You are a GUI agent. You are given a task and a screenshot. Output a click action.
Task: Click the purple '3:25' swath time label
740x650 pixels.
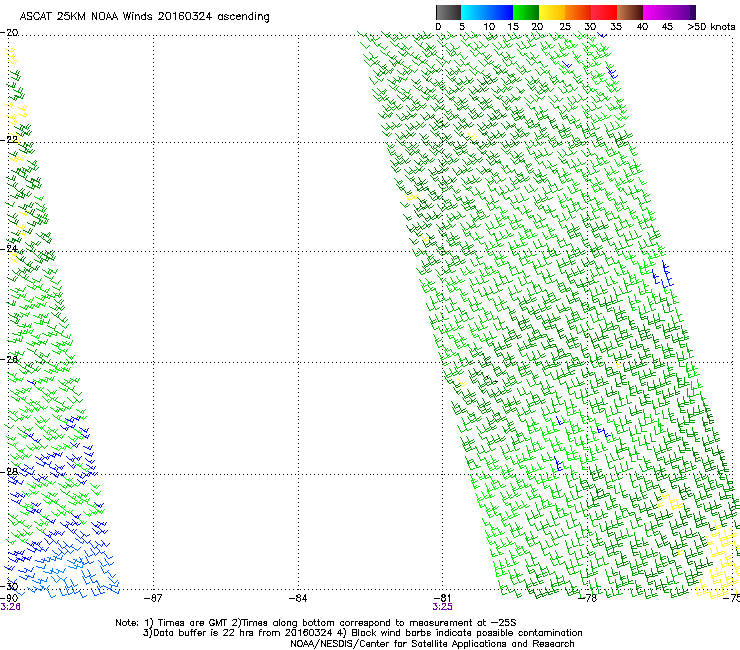(443, 607)
